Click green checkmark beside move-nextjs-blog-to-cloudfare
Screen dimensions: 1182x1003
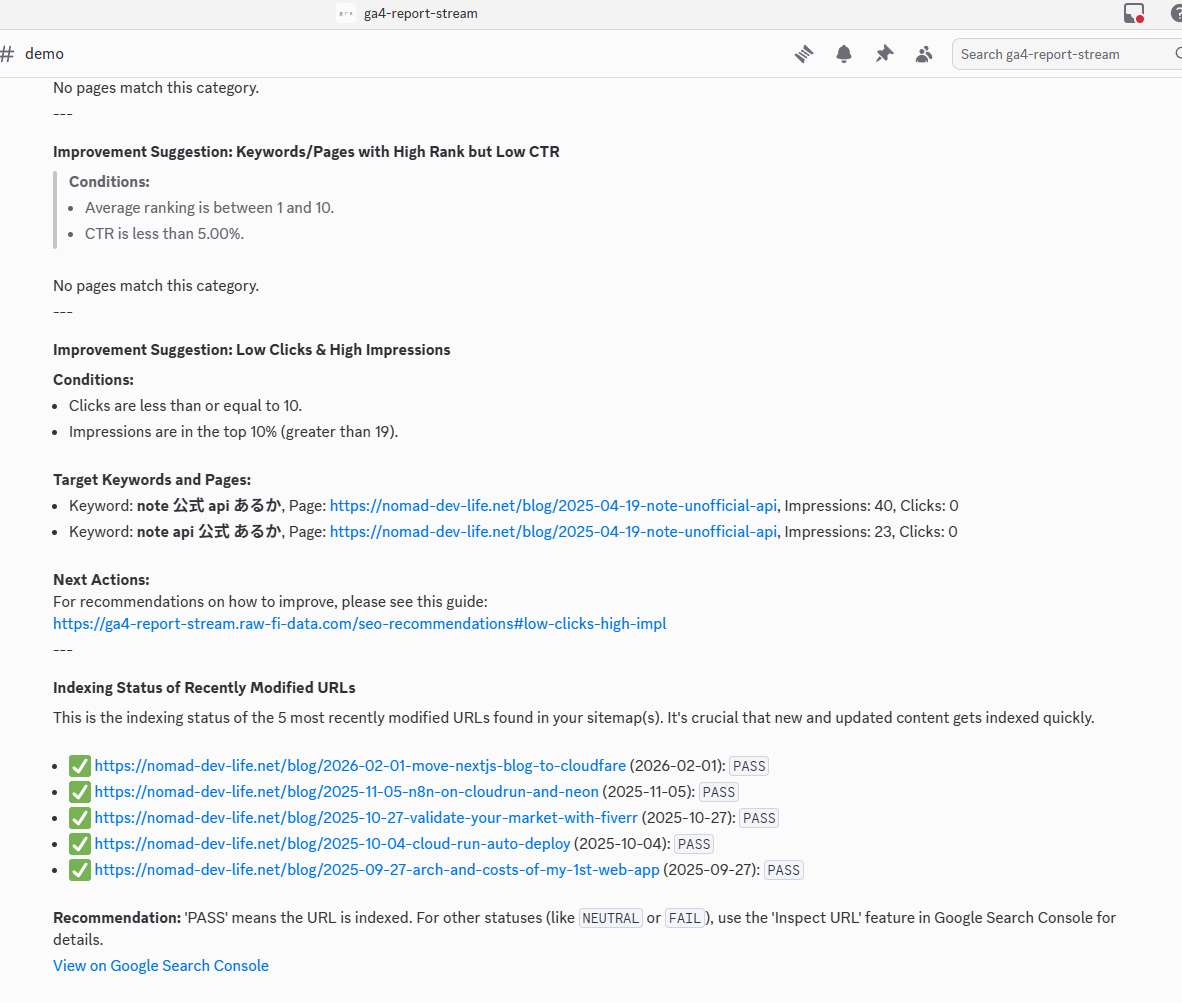point(80,766)
